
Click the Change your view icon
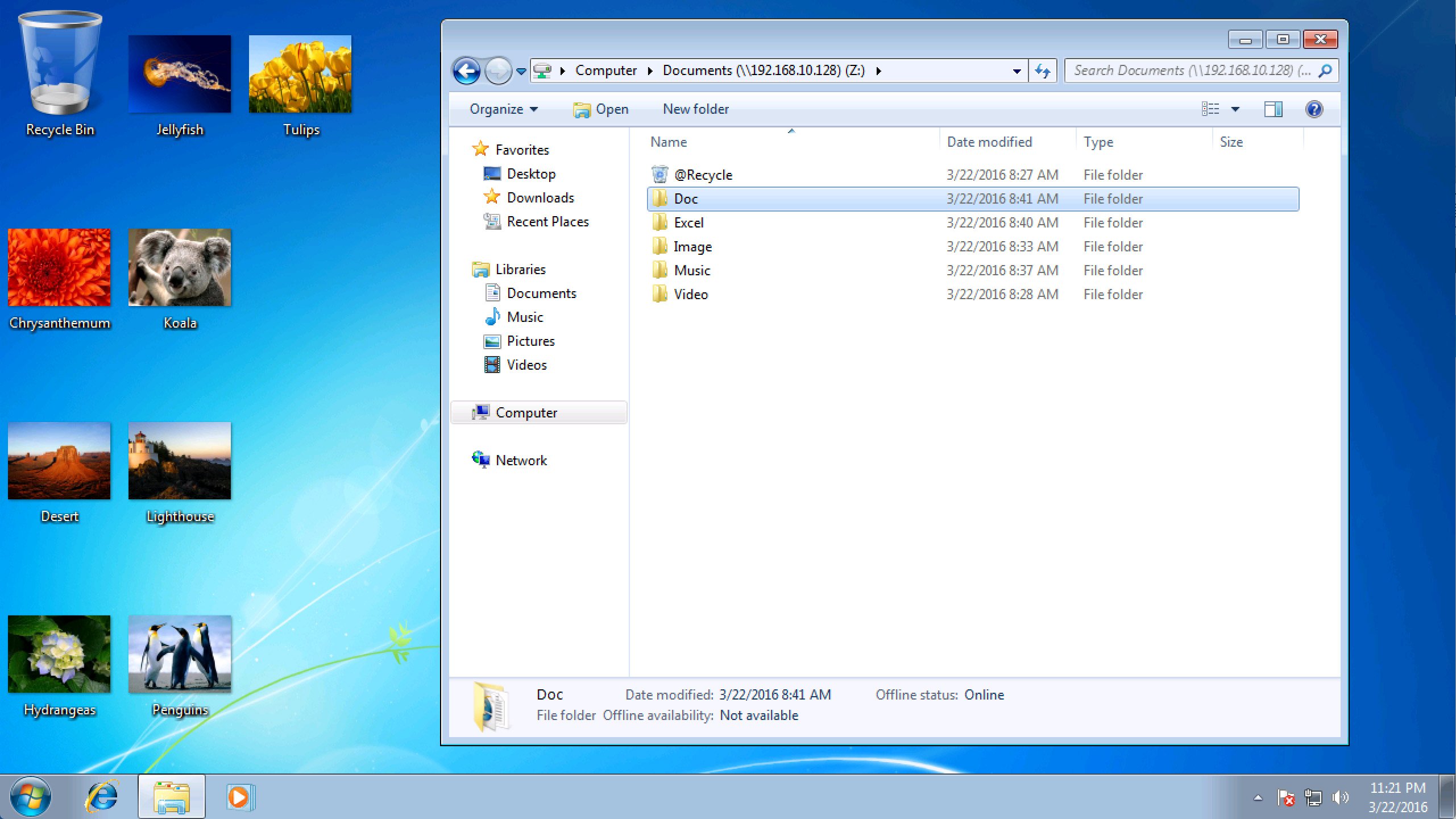(x=1210, y=109)
